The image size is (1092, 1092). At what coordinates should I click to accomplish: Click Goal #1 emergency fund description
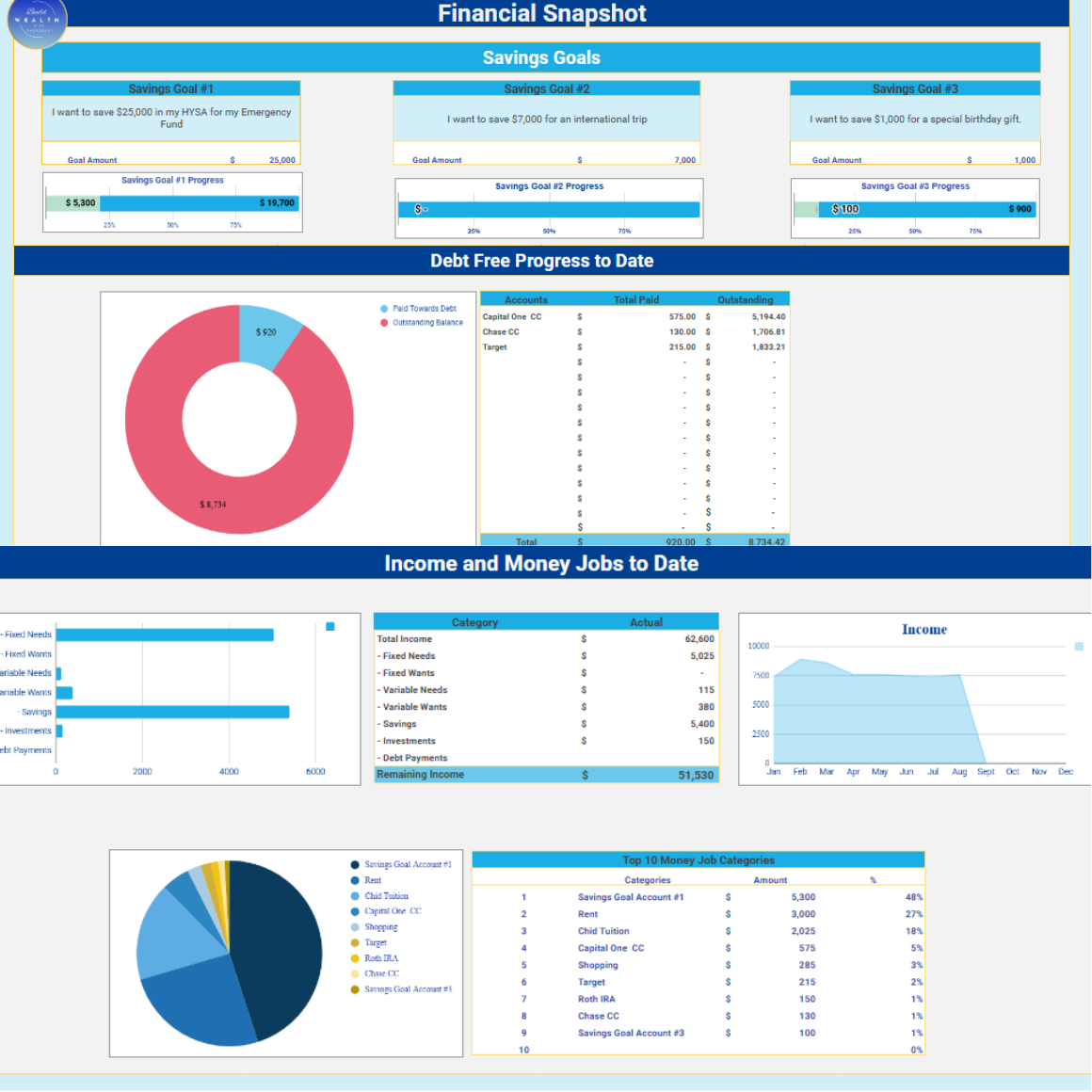[x=171, y=119]
